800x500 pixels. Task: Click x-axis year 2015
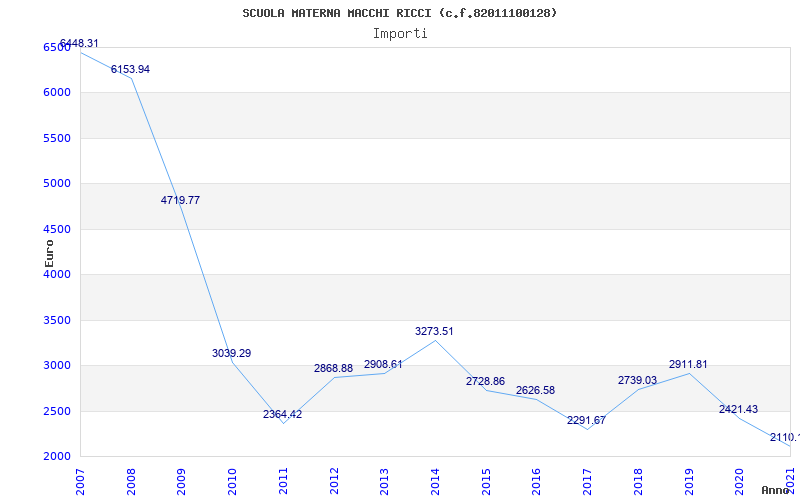coord(486,481)
